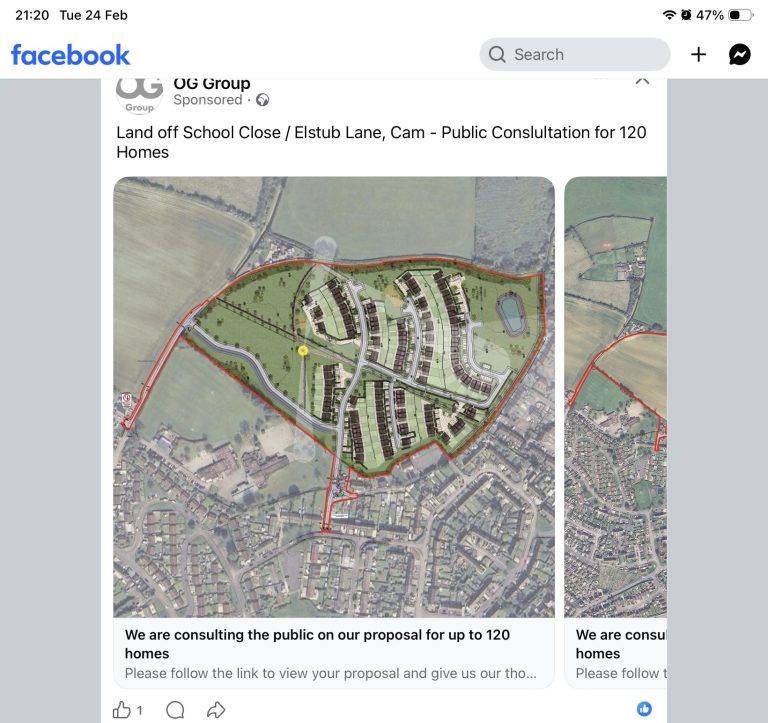The width and height of the screenshot is (768, 723).
Task: Tap the blue like reaction badge
Action: coord(645,709)
